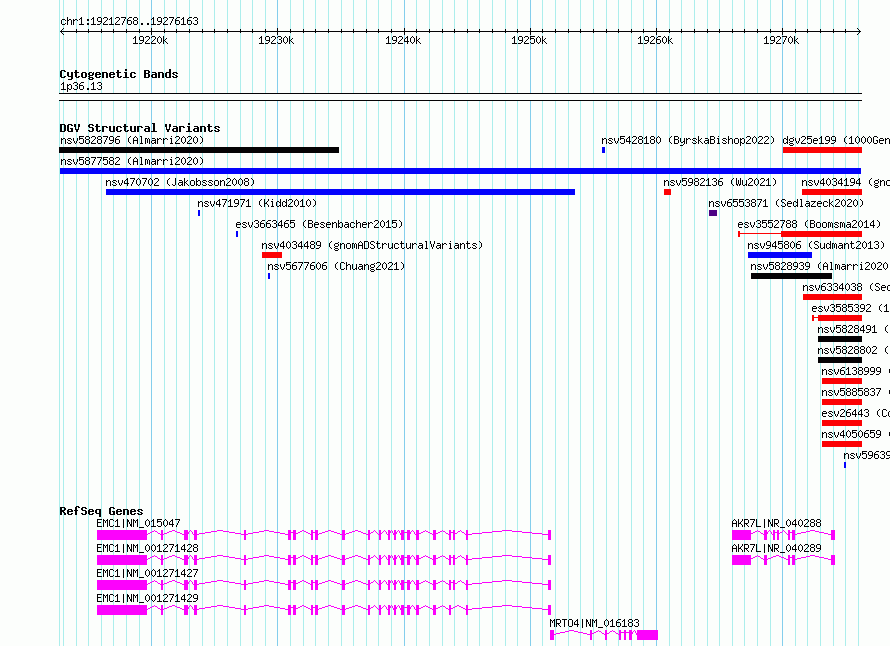This screenshot has width=890, height=646.
Task: Click the red dgv25e199 variant bar
Action: pos(822,150)
